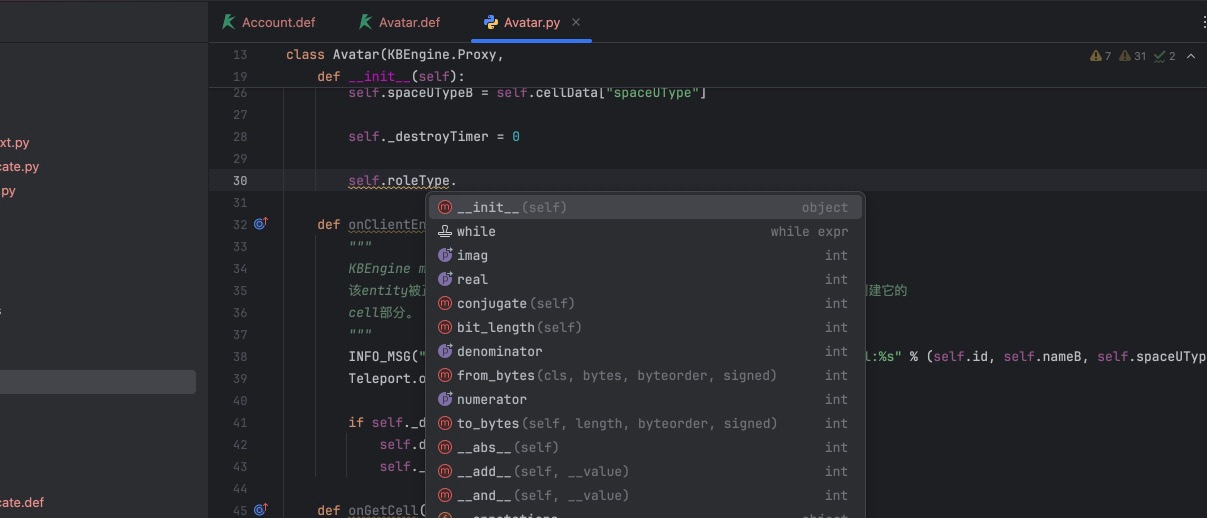The width and height of the screenshot is (1207, 518).
Task: Click the sticky header line class Avatar
Action: pyautogui.click(x=394, y=55)
